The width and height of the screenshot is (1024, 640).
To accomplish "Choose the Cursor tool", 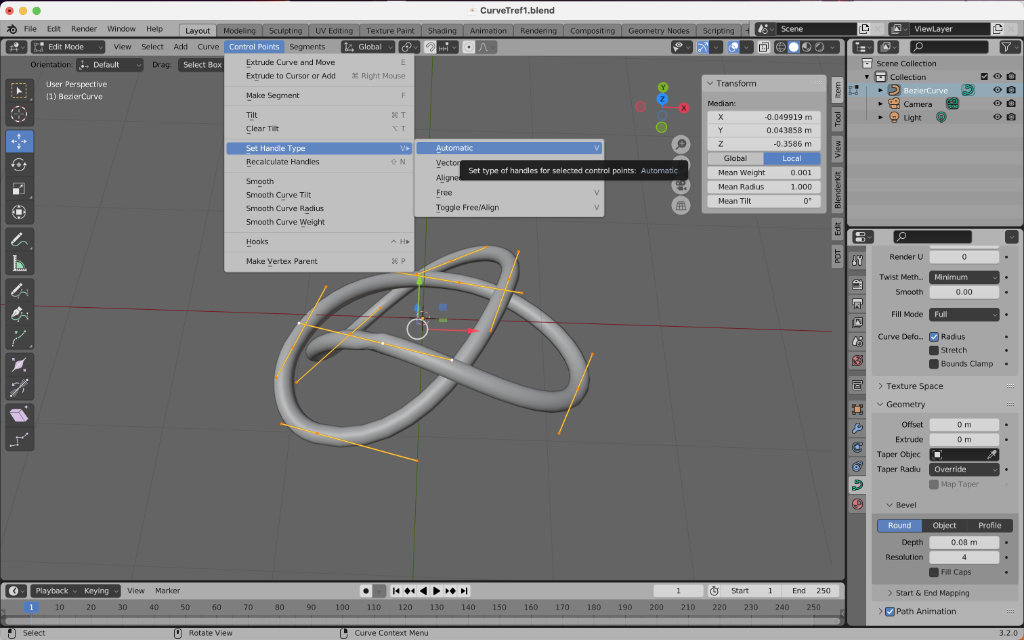I will 19,116.
